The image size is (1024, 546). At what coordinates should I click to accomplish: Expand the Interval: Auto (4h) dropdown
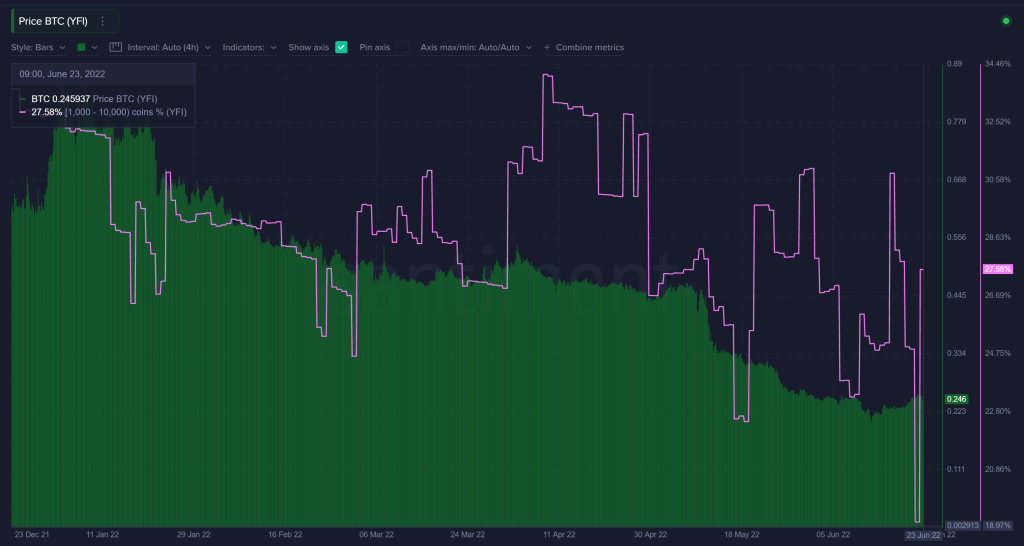[x=167, y=47]
